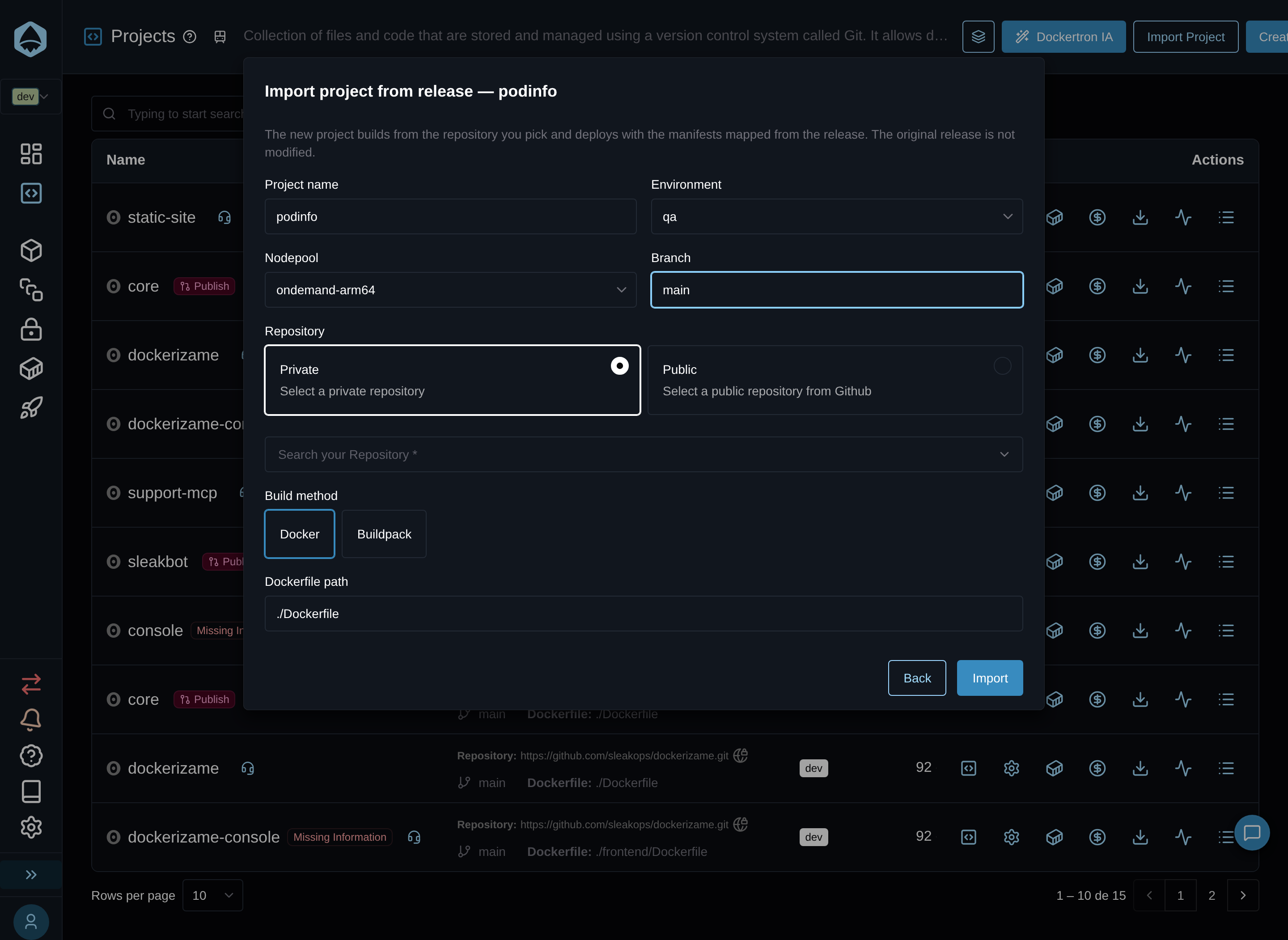Expand the Search your Repository dropdown
Screen dimensions: 1288x940
click(644, 454)
